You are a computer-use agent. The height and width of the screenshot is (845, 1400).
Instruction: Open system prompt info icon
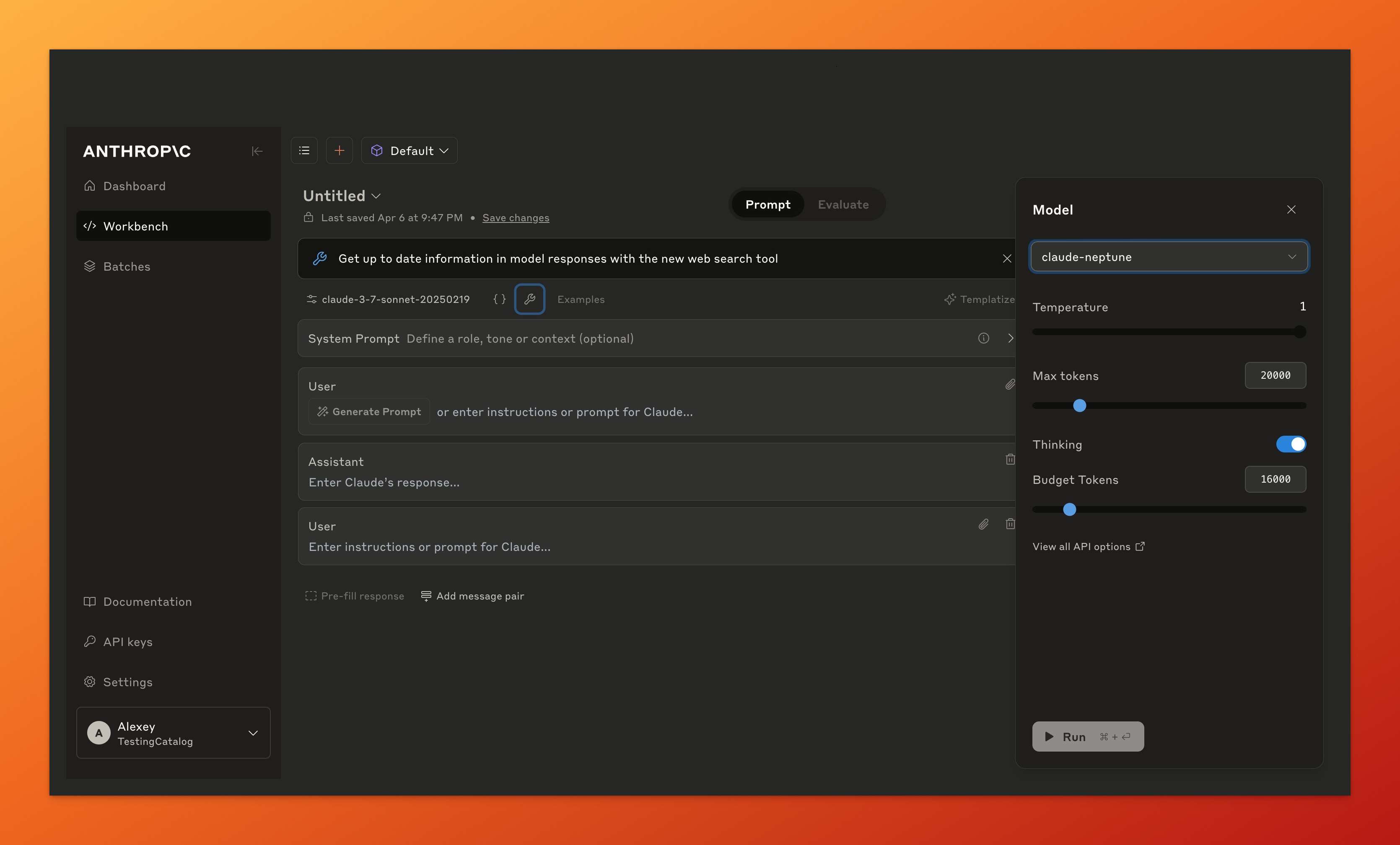click(x=983, y=339)
